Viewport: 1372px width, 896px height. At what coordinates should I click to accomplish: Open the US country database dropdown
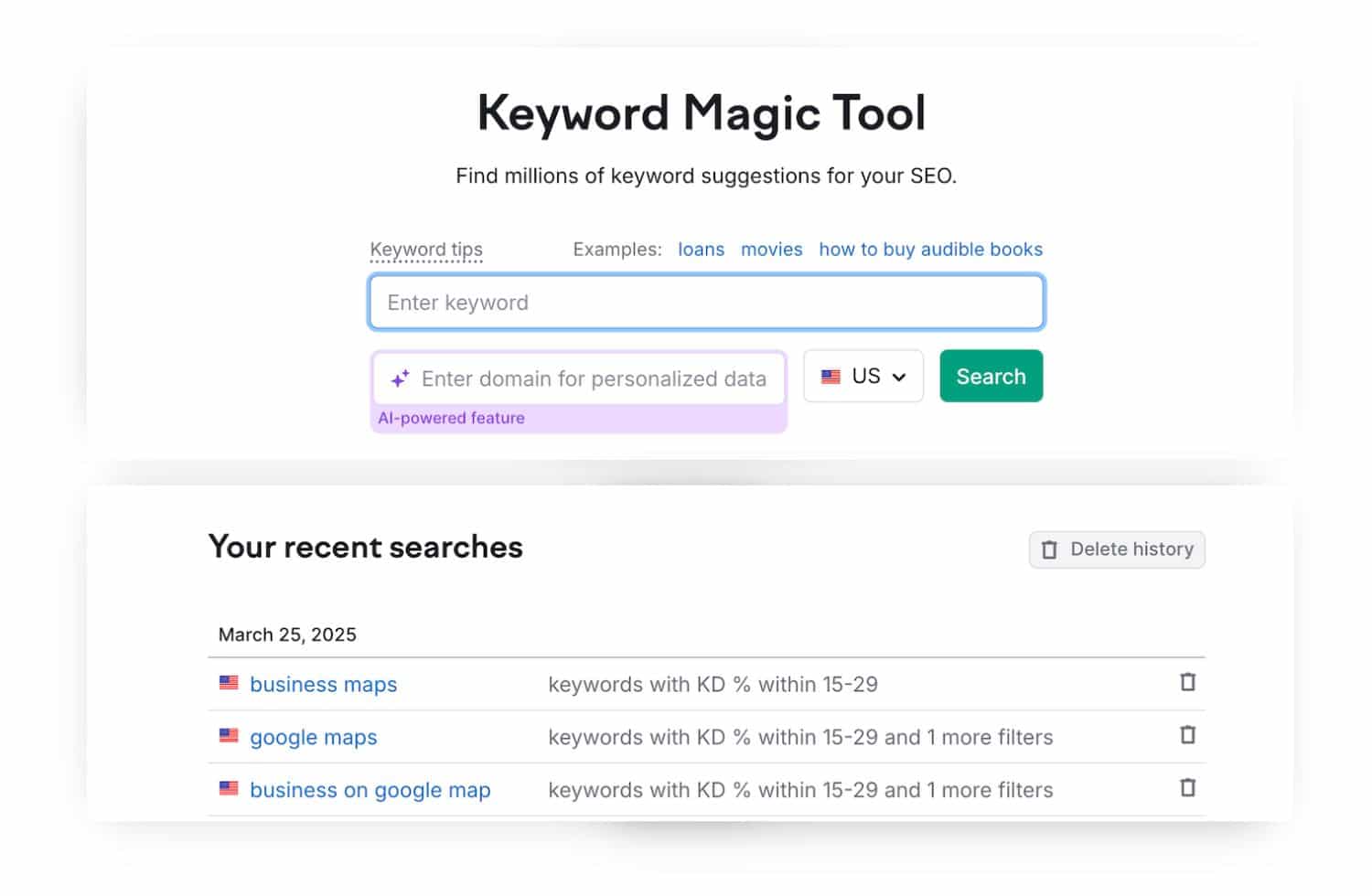(x=863, y=376)
